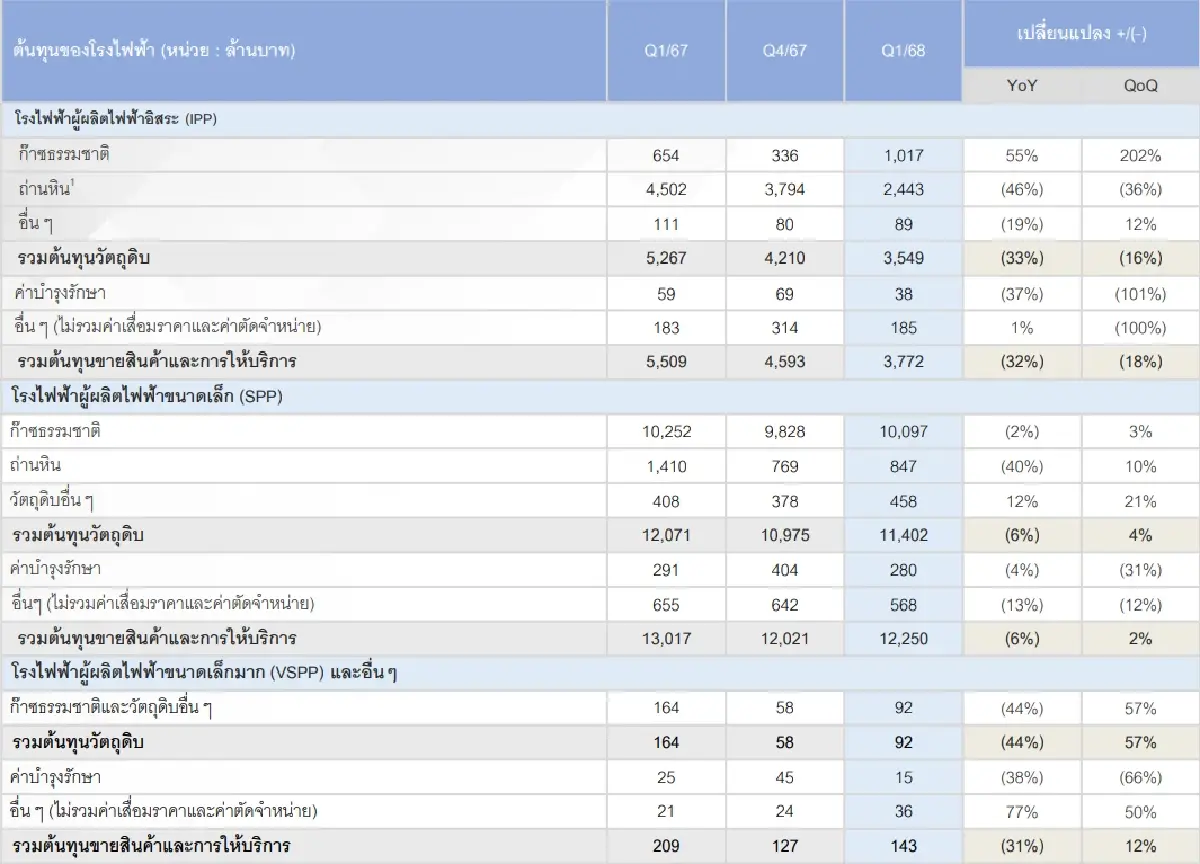Viewport: 1200px width, 864px height.
Task: Click the VSPP total cost 143 under Q1/68
Action: [x=903, y=845]
